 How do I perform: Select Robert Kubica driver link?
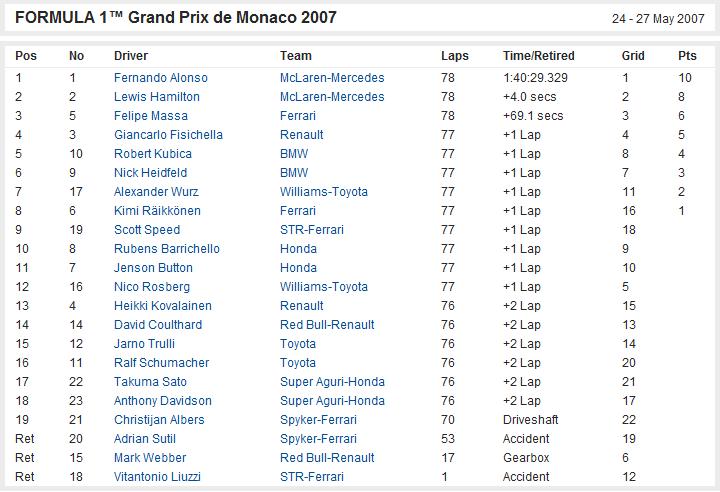pos(152,154)
